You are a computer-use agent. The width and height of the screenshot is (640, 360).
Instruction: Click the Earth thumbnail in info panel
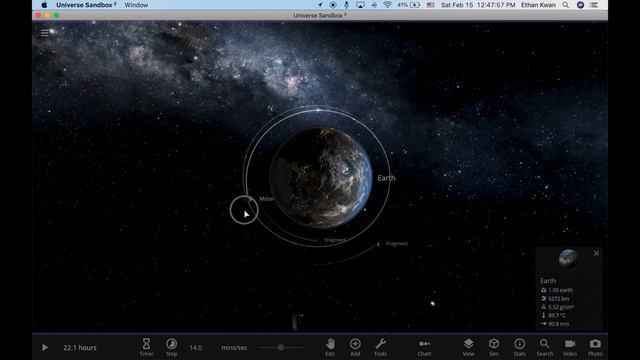click(568, 258)
